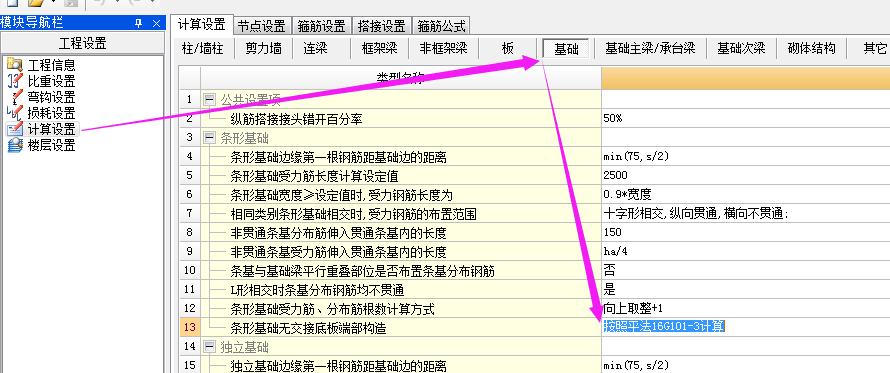
Task: Click the 比重设置 icon
Action: pos(15,81)
